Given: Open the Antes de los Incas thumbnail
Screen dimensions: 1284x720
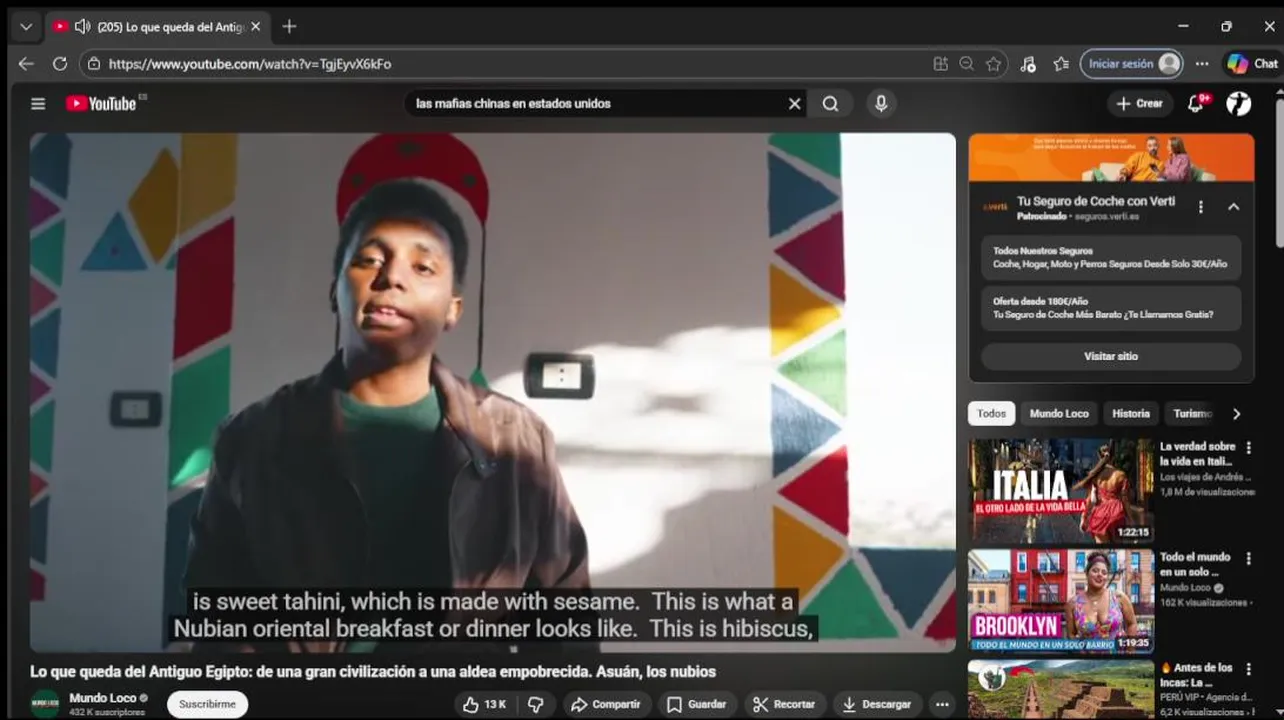Looking at the screenshot, I should pyautogui.click(x=1061, y=690).
